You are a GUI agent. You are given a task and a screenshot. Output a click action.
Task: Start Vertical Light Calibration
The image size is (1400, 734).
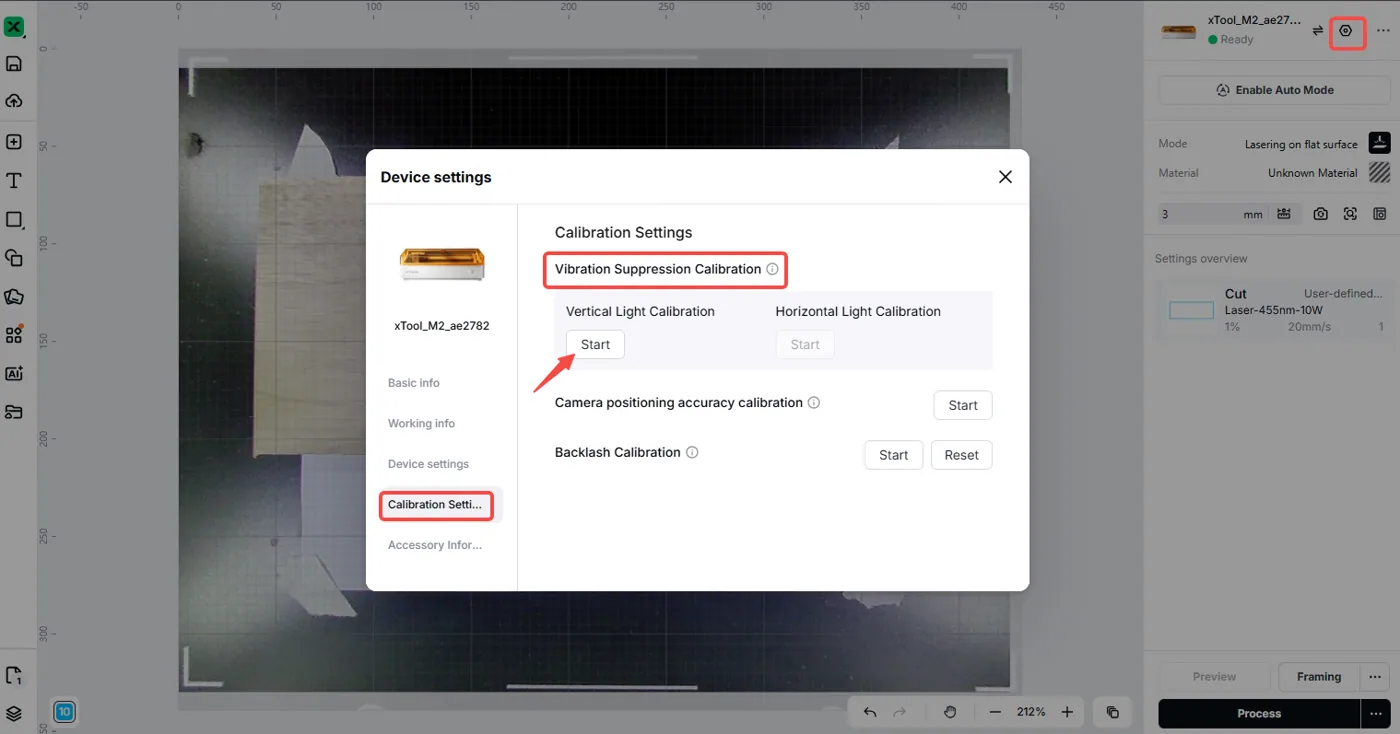(595, 344)
